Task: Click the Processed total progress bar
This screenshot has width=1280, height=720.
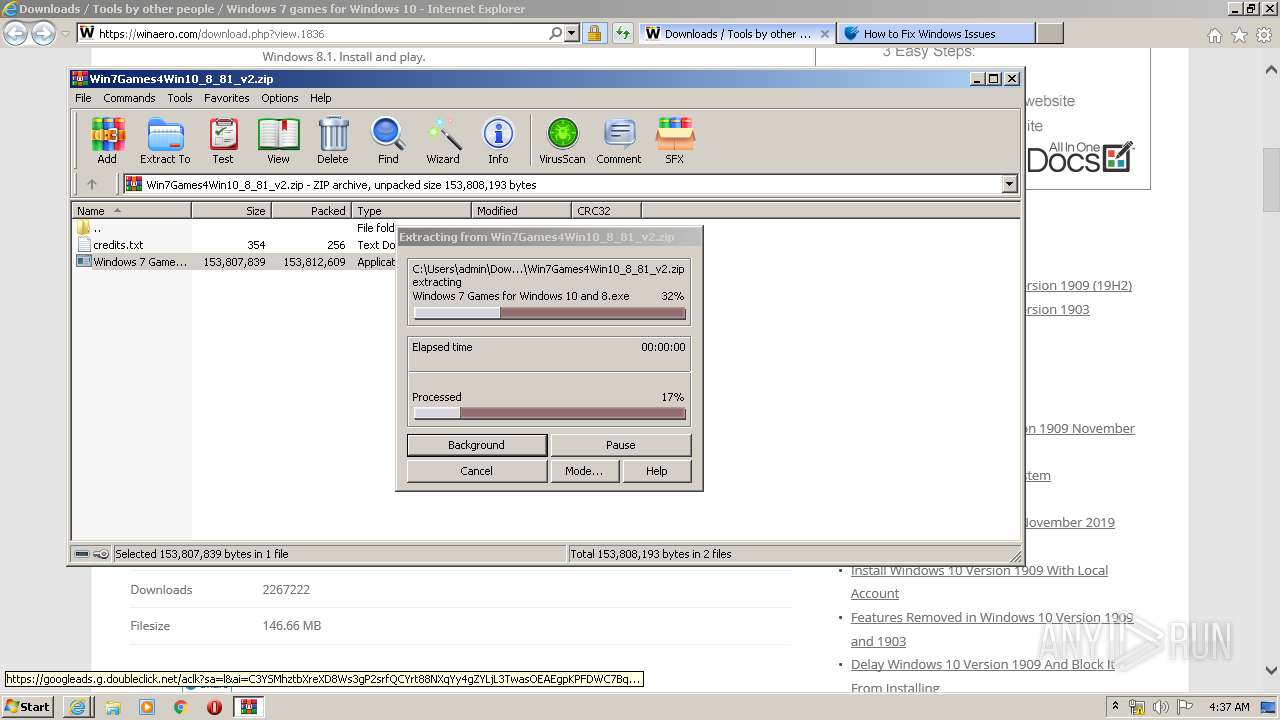Action: 549,413
